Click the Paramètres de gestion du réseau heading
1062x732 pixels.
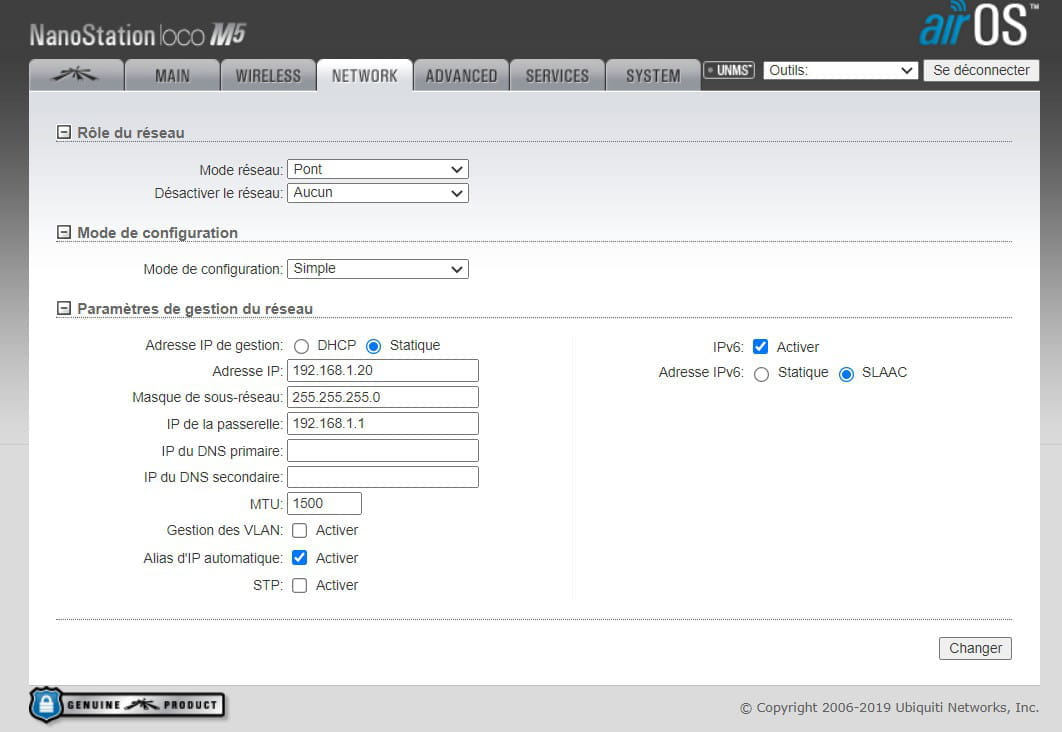tap(195, 309)
